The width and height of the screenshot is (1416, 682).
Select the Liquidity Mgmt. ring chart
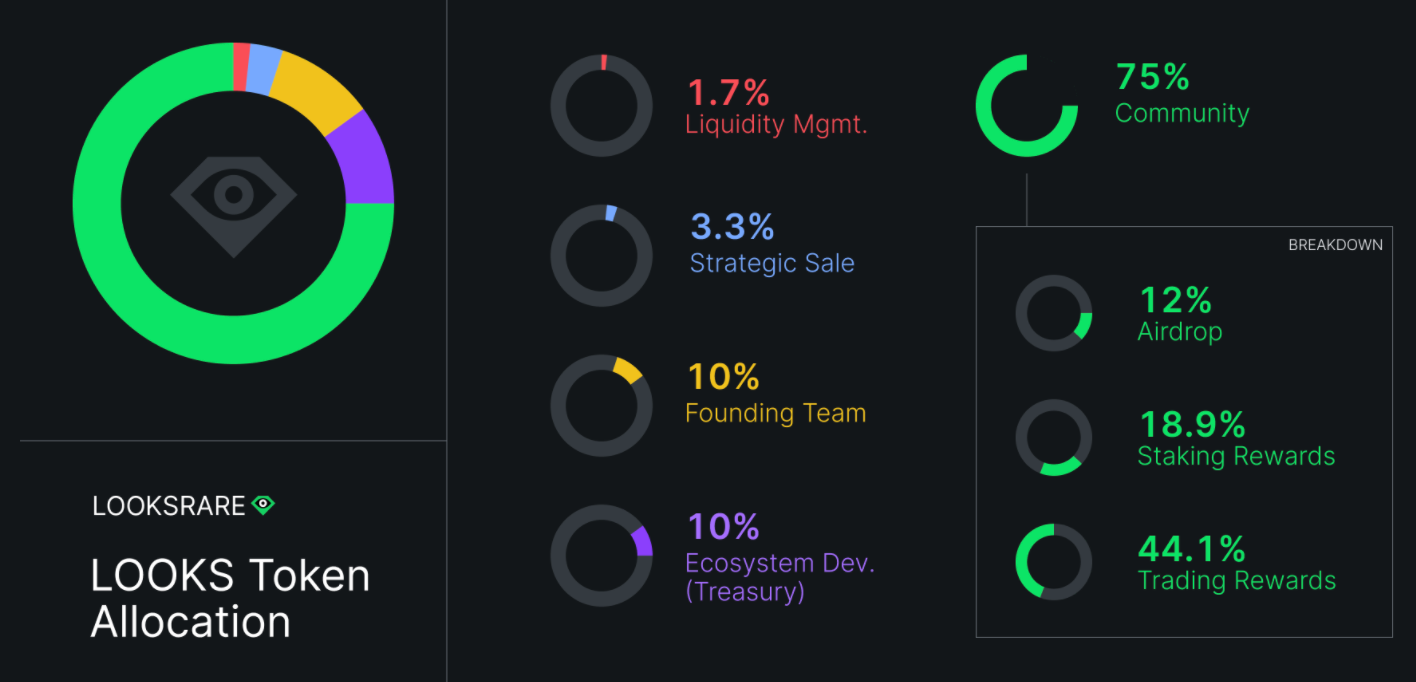[602, 106]
